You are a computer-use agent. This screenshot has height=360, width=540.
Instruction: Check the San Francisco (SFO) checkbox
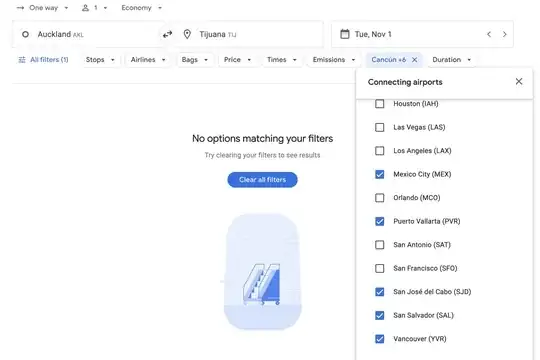380,268
